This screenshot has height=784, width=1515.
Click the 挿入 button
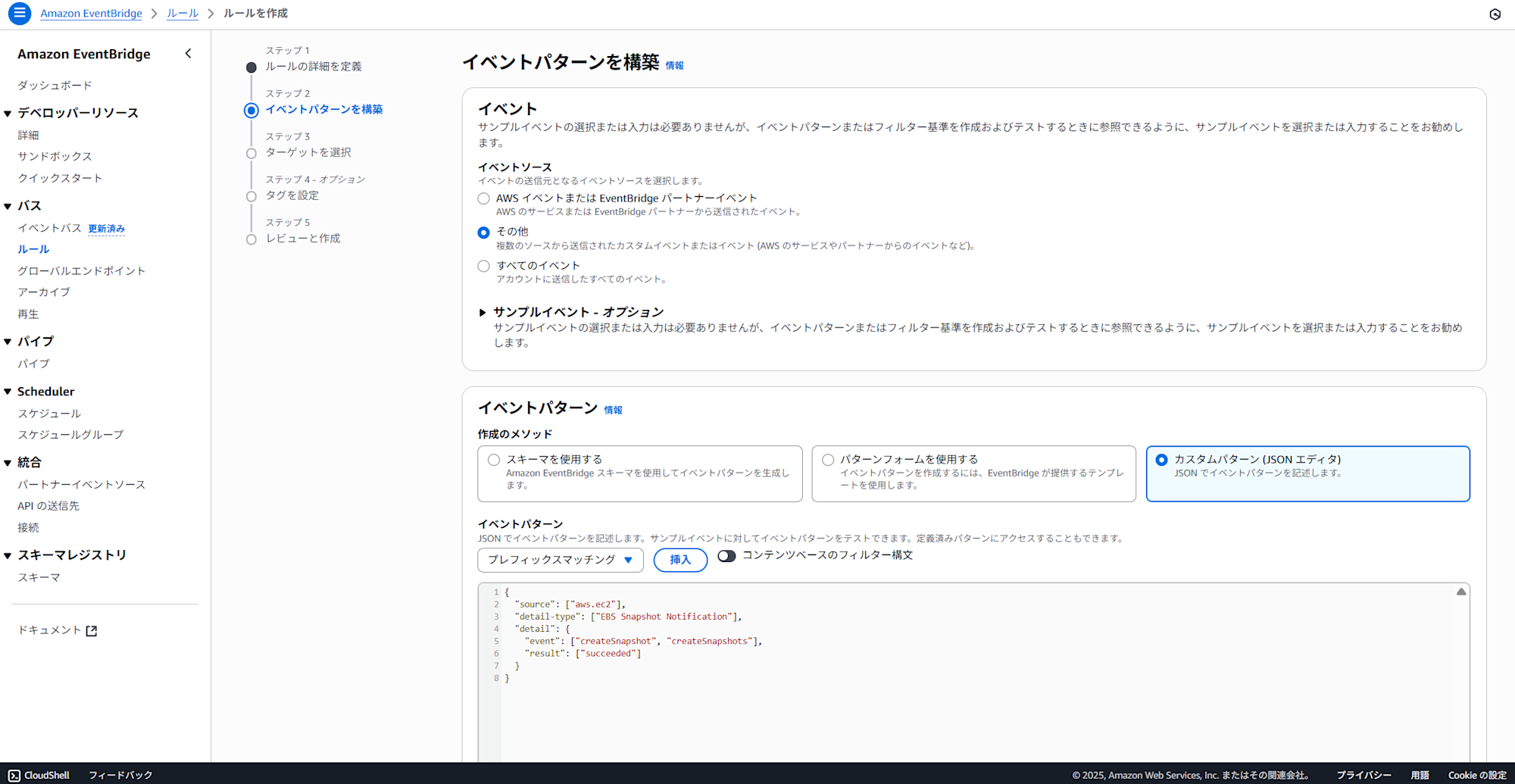pyautogui.click(x=680, y=560)
